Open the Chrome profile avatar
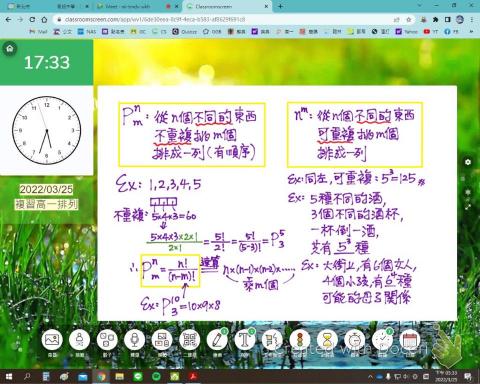The width and height of the screenshot is (480, 384). [x=460, y=19]
